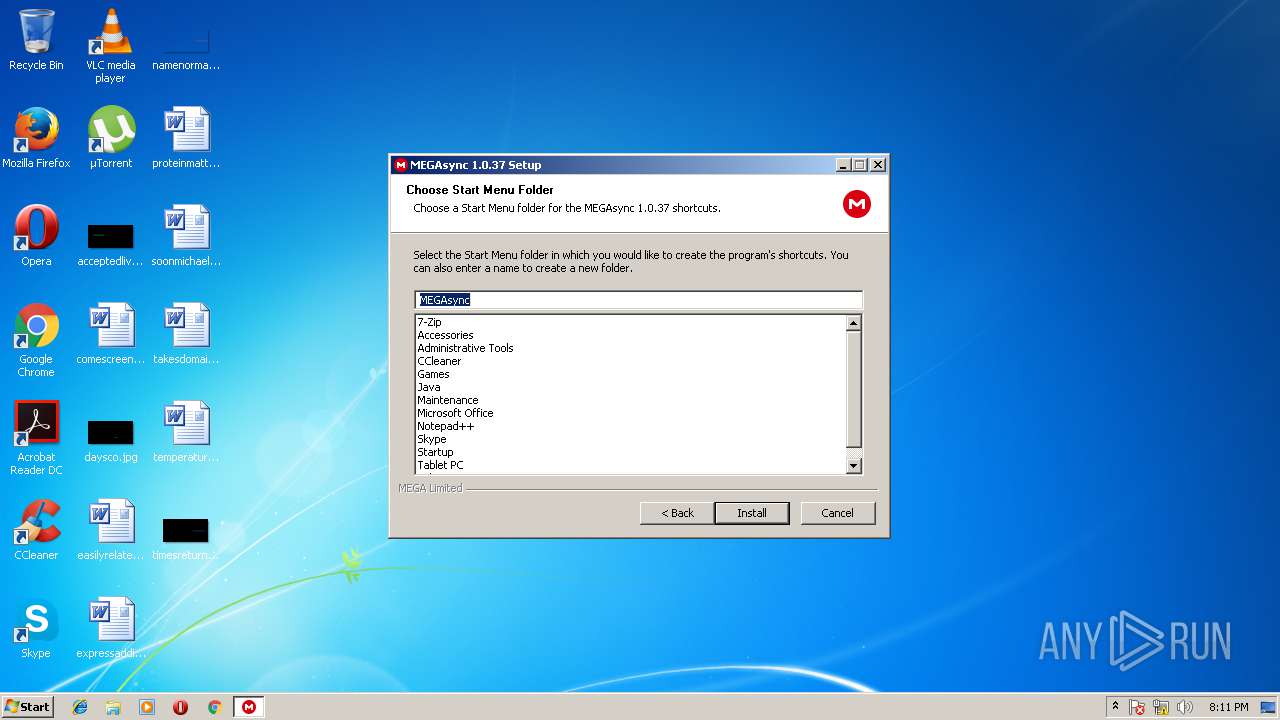Select acceptedliv file on desktop
1280x720 pixels.
pos(111,244)
